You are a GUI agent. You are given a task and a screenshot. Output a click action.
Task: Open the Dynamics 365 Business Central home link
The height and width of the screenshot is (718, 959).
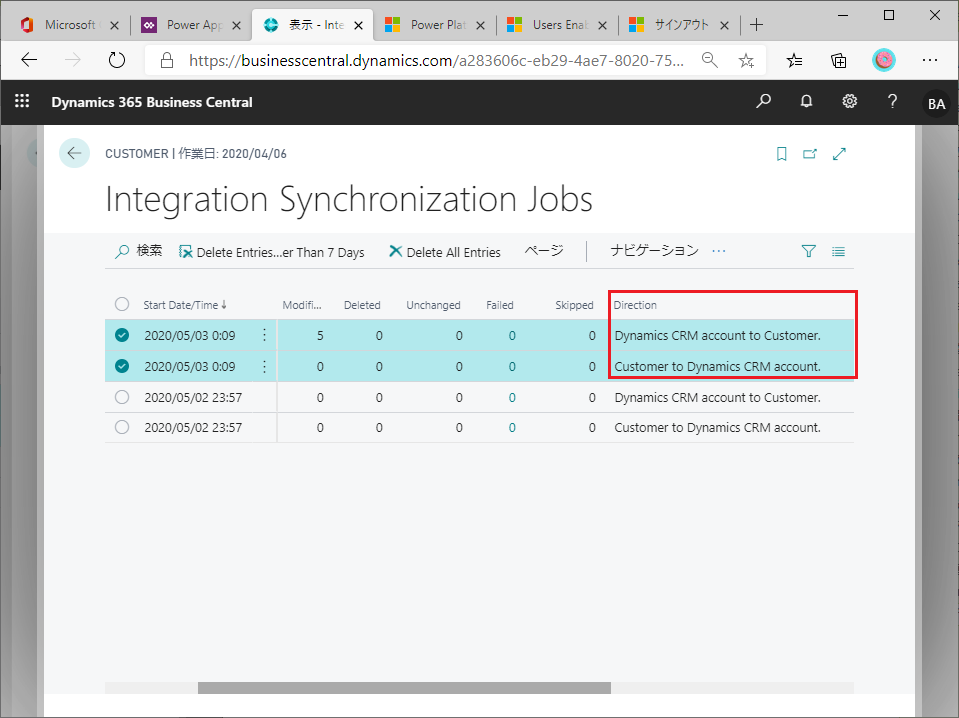(x=152, y=102)
